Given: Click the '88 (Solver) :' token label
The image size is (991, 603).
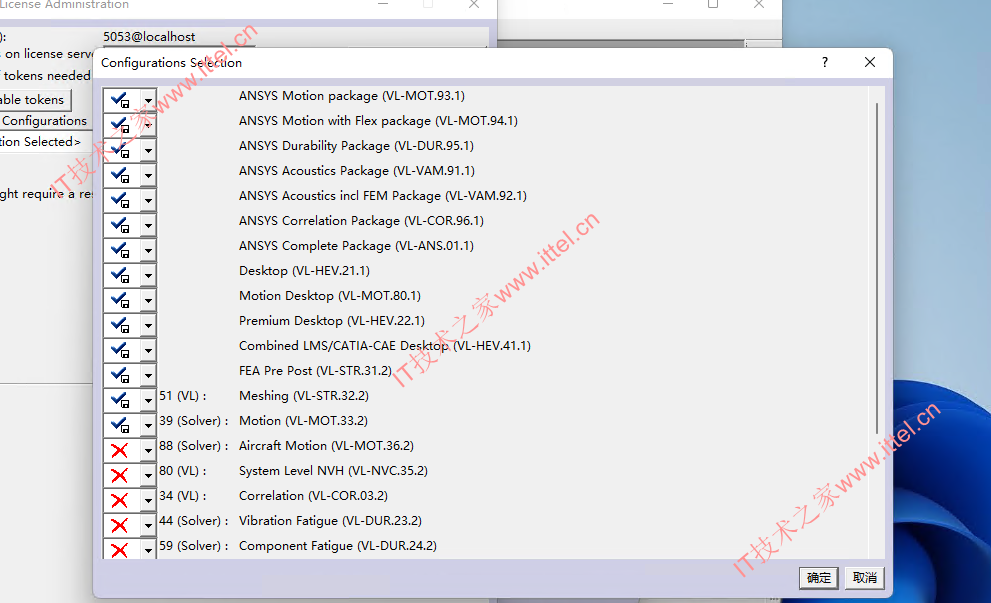Looking at the screenshot, I should click(194, 446).
